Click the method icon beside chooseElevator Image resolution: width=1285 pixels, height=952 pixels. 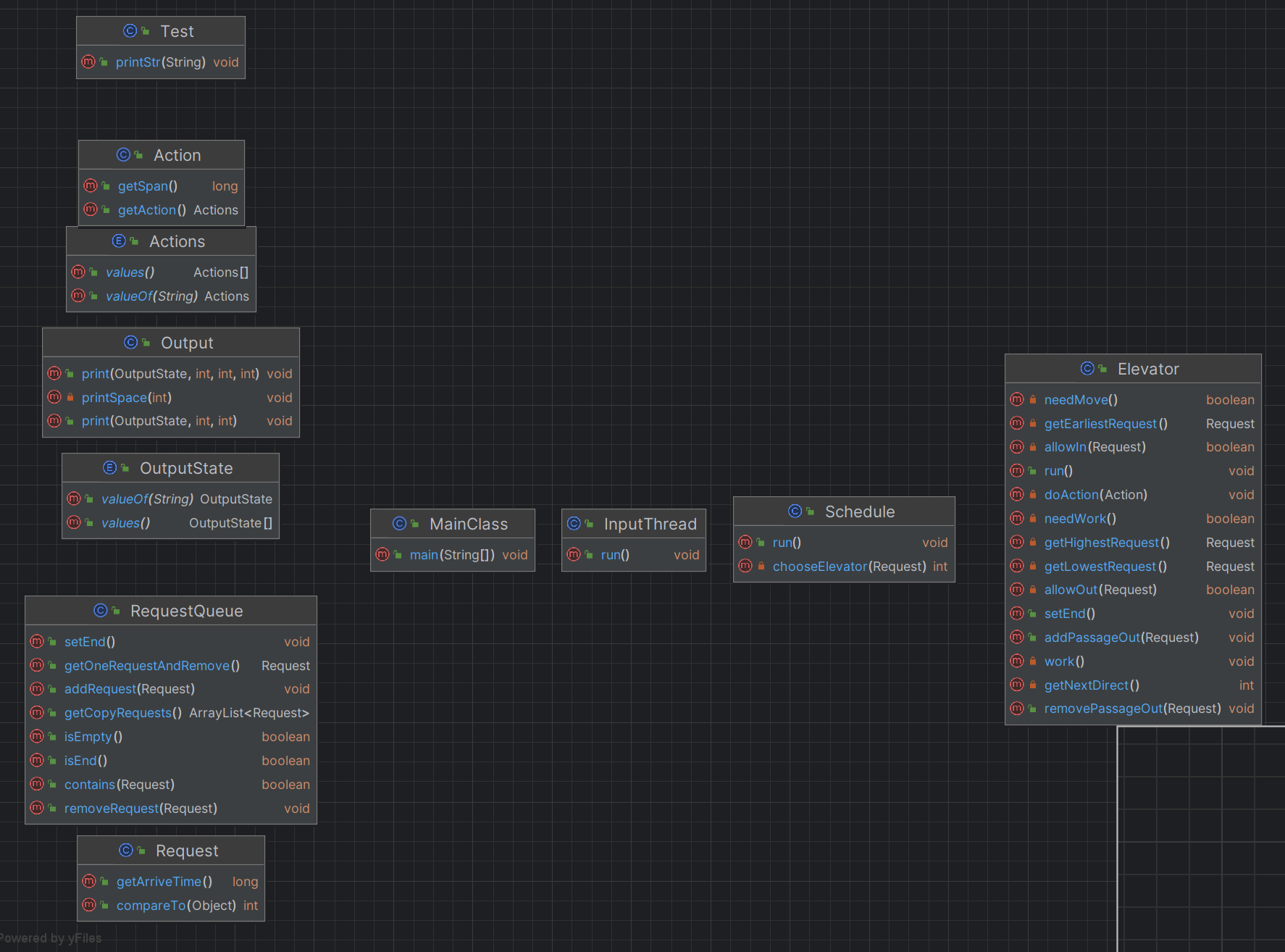[x=745, y=566]
